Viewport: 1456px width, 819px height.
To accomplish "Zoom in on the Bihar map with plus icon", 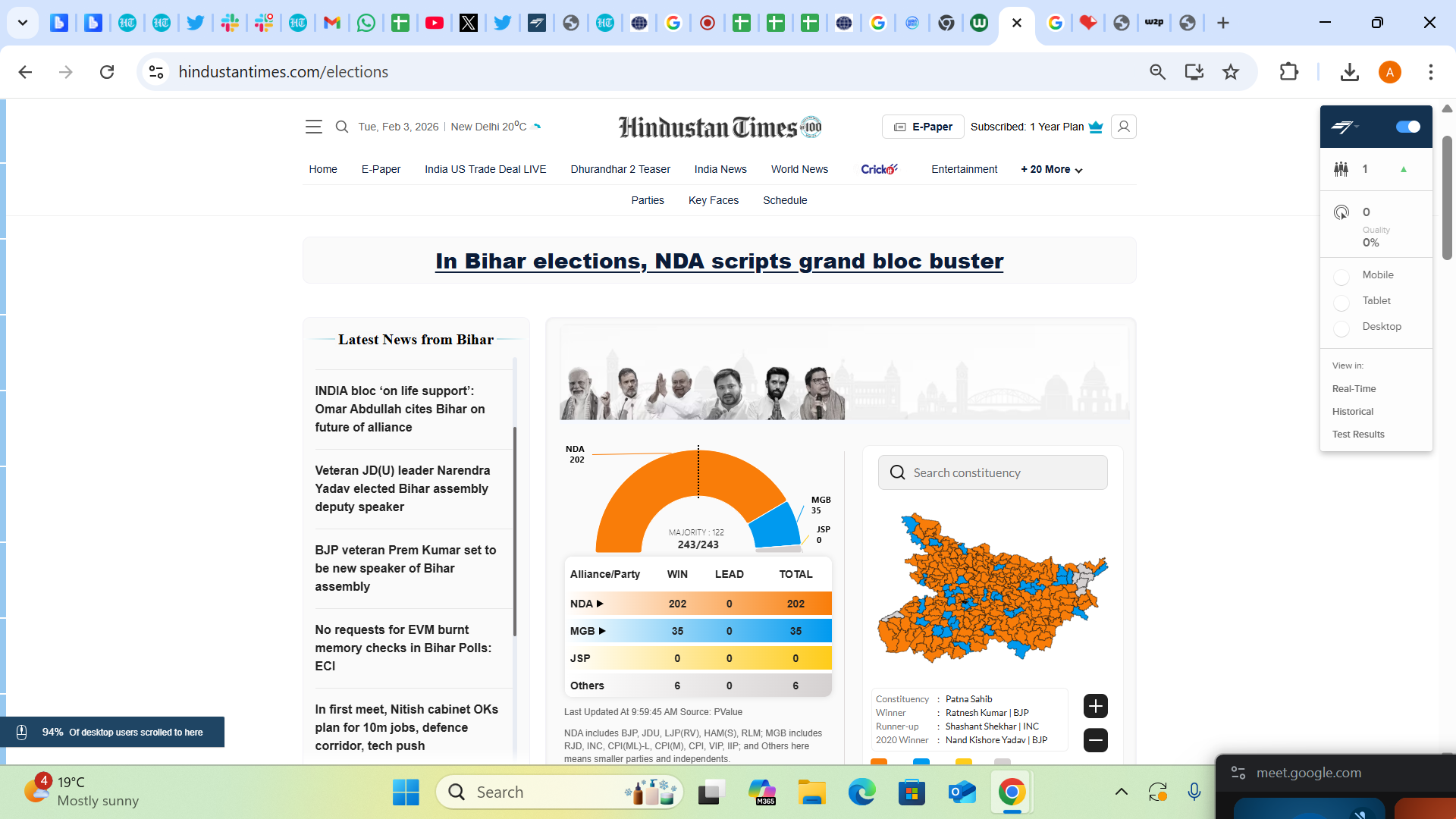I will pos(1095,705).
